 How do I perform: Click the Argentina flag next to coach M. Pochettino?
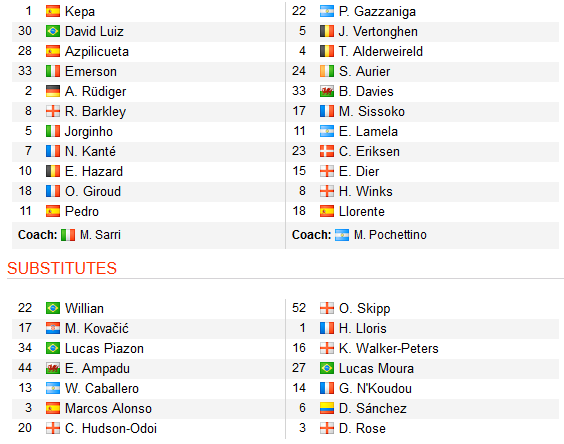tap(342, 235)
